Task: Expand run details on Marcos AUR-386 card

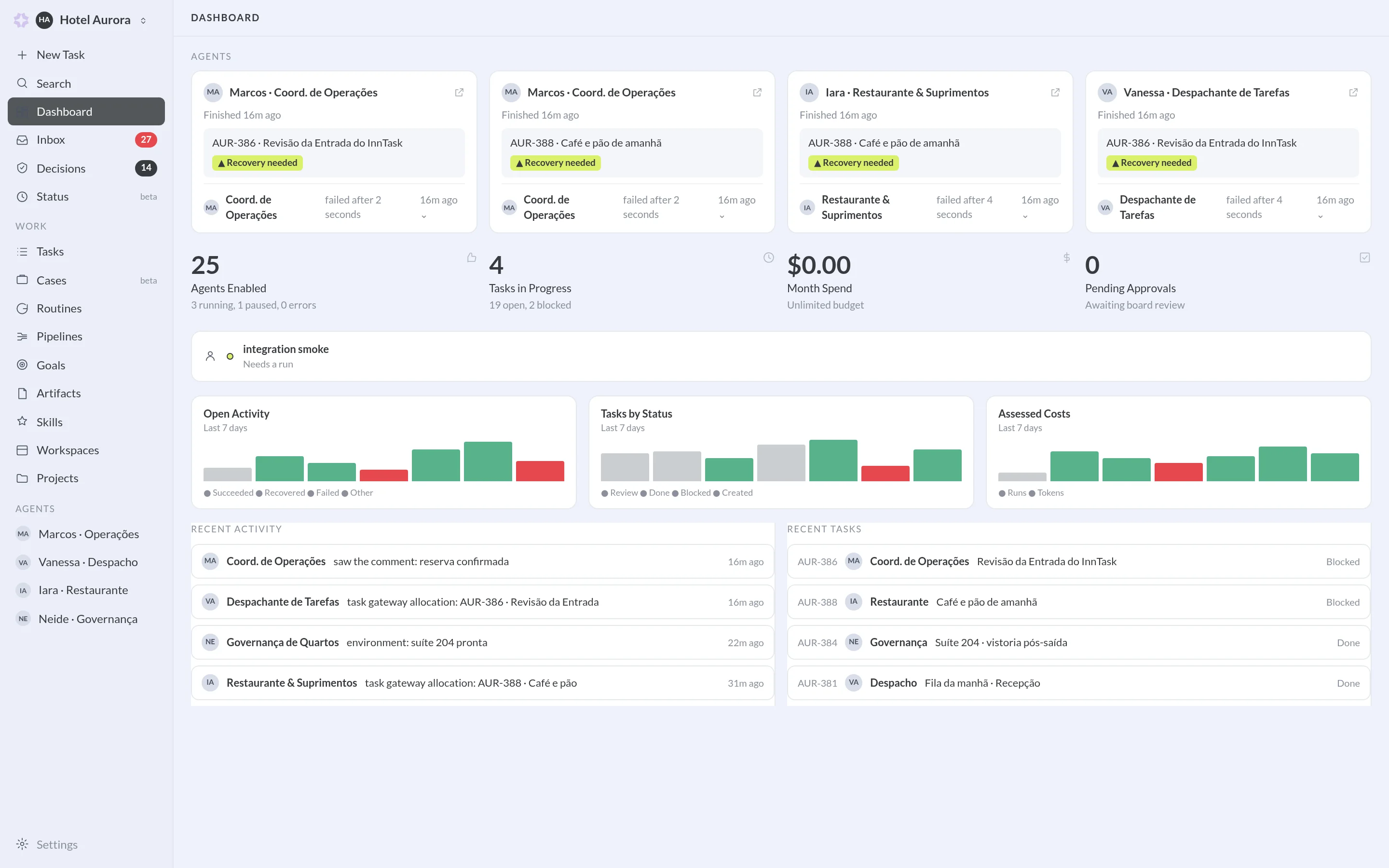Action: 423,217
